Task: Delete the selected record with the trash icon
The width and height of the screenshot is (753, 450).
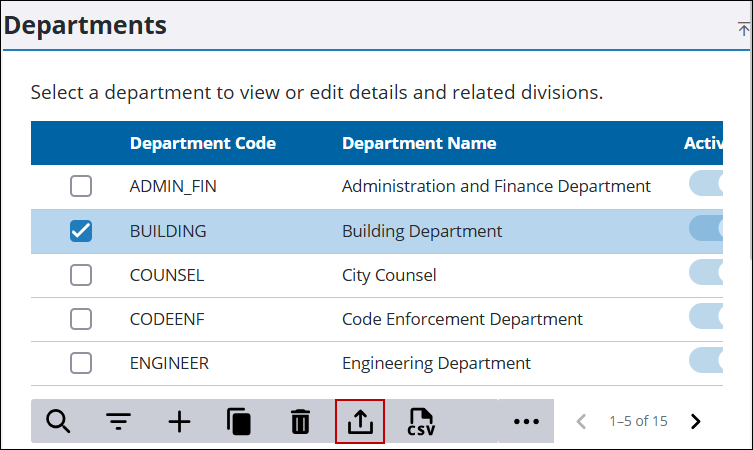Action: click(x=300, y=421)
